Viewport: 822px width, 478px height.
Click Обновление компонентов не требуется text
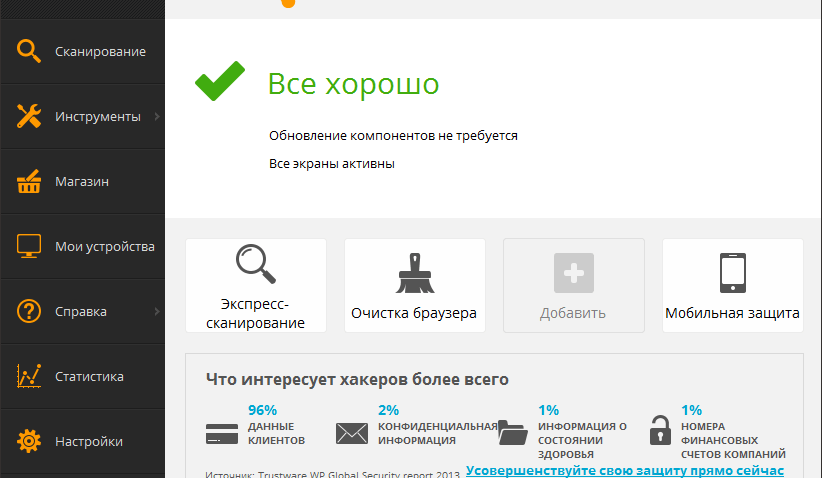393,136
